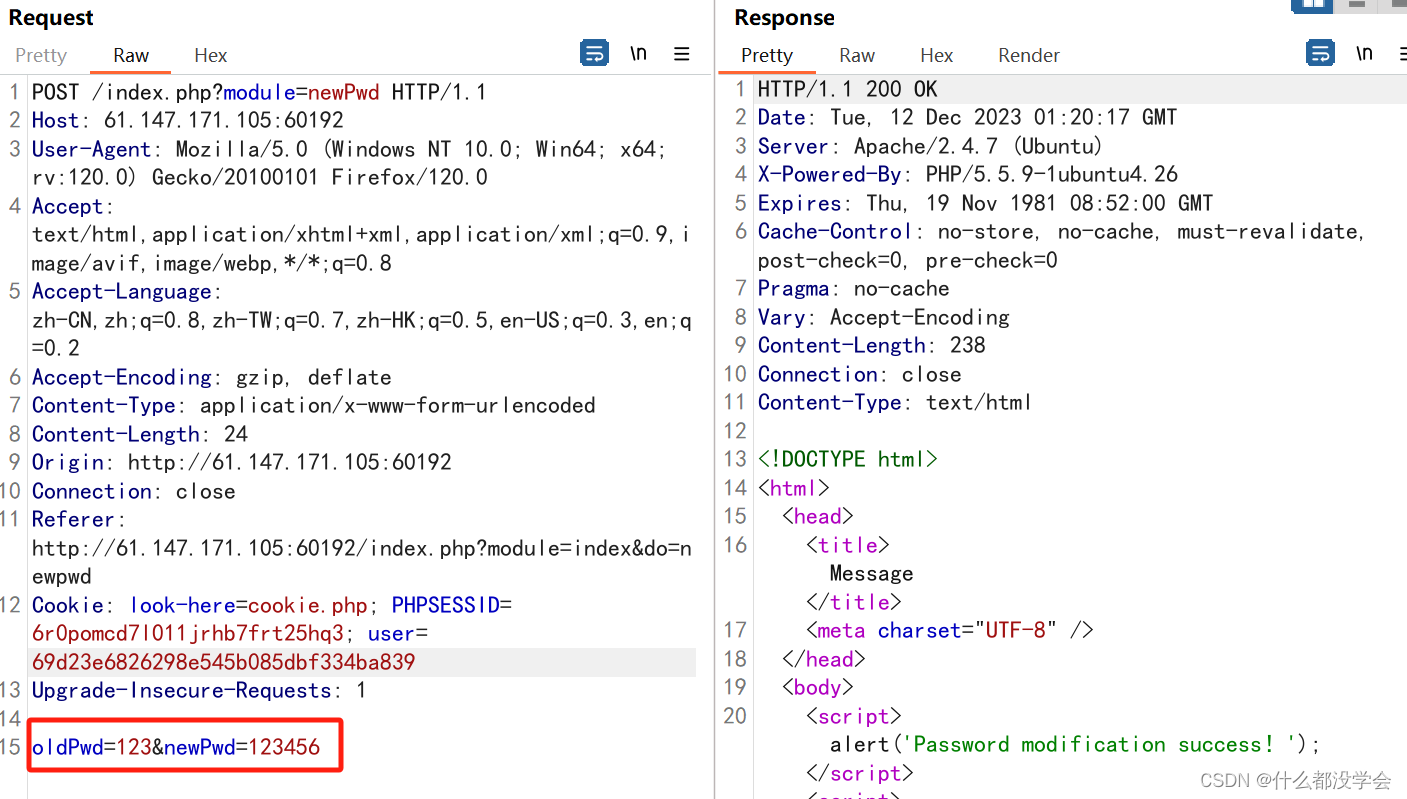
Task: Click the Upgrade-Insecure-Requests: 1 header
Action: point(199,690)
